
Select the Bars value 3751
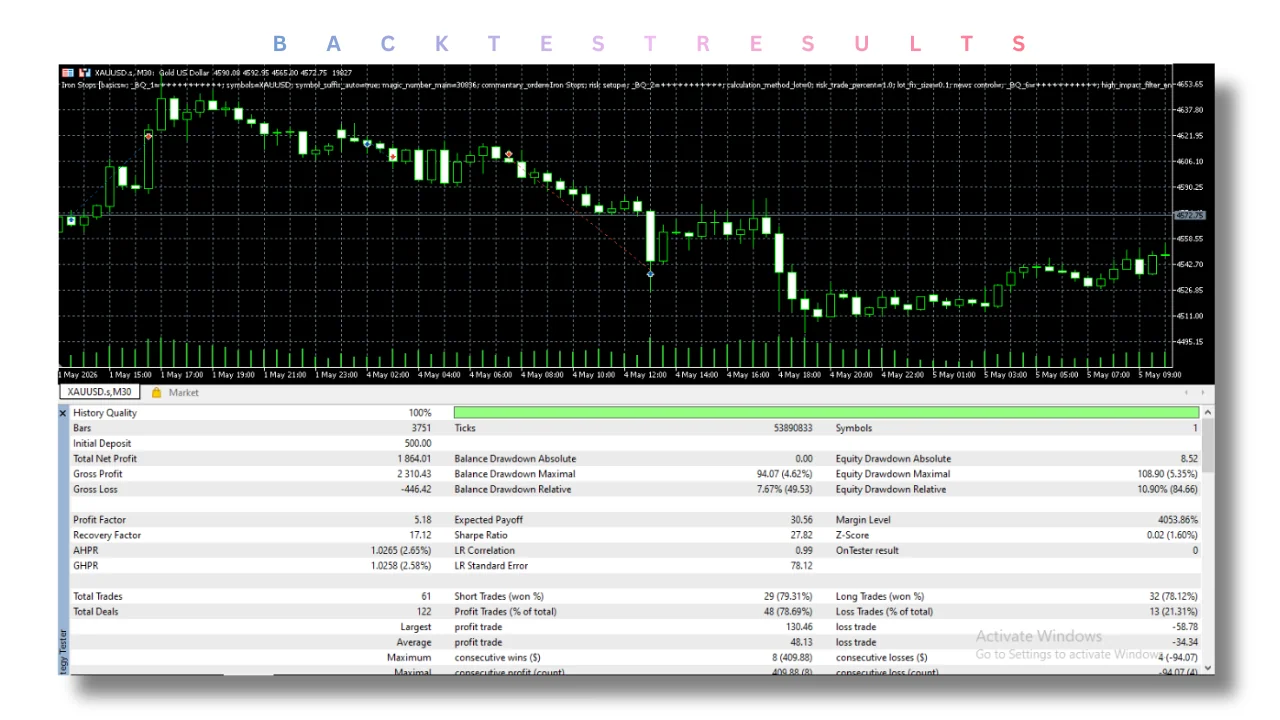pyautogui.click(x=421, y=428)
